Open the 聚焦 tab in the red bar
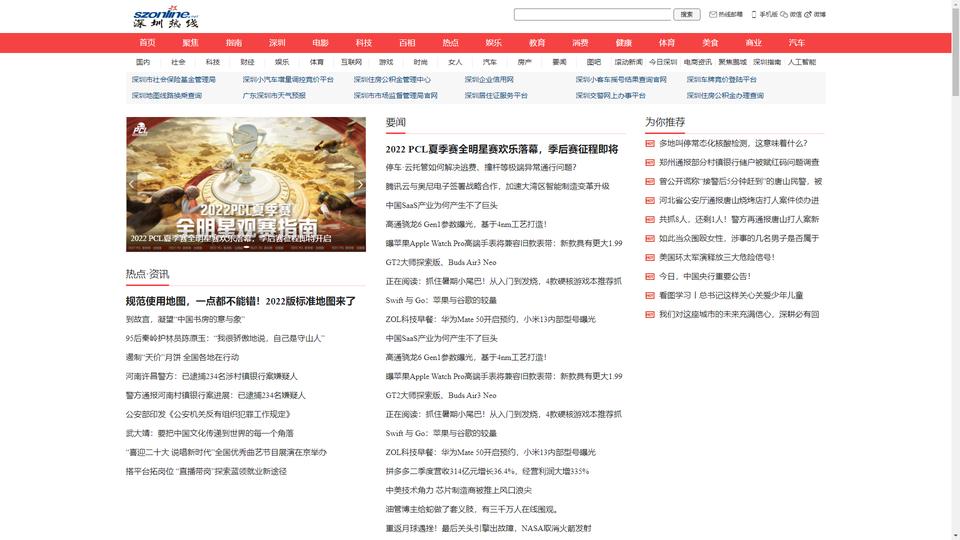Image resolution: width=960 pixels, height=540 pixels. 190,43
